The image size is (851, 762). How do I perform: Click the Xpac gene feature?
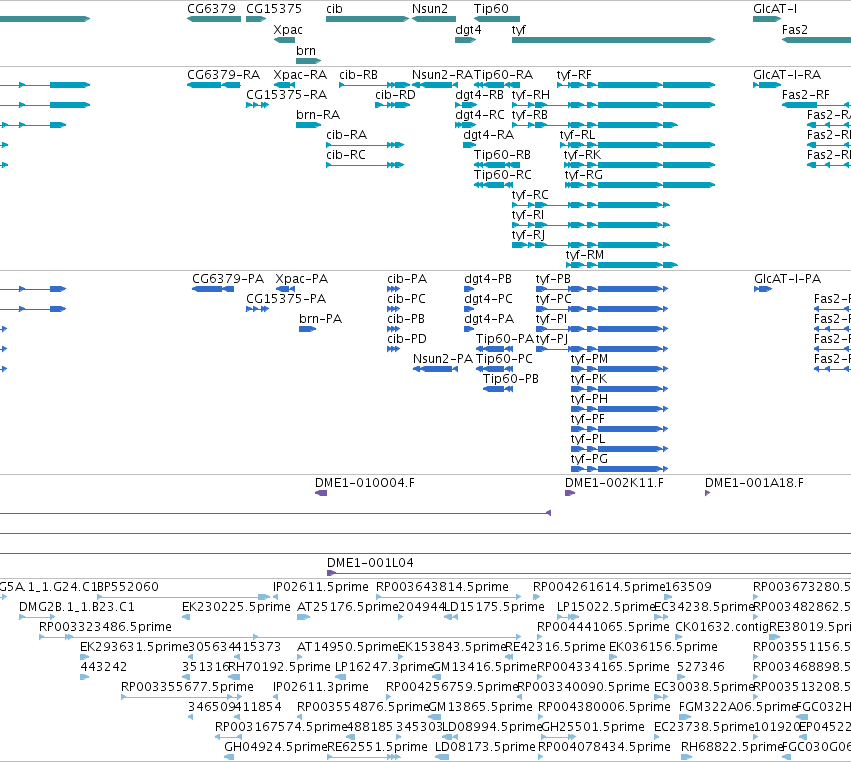(284, 40)
